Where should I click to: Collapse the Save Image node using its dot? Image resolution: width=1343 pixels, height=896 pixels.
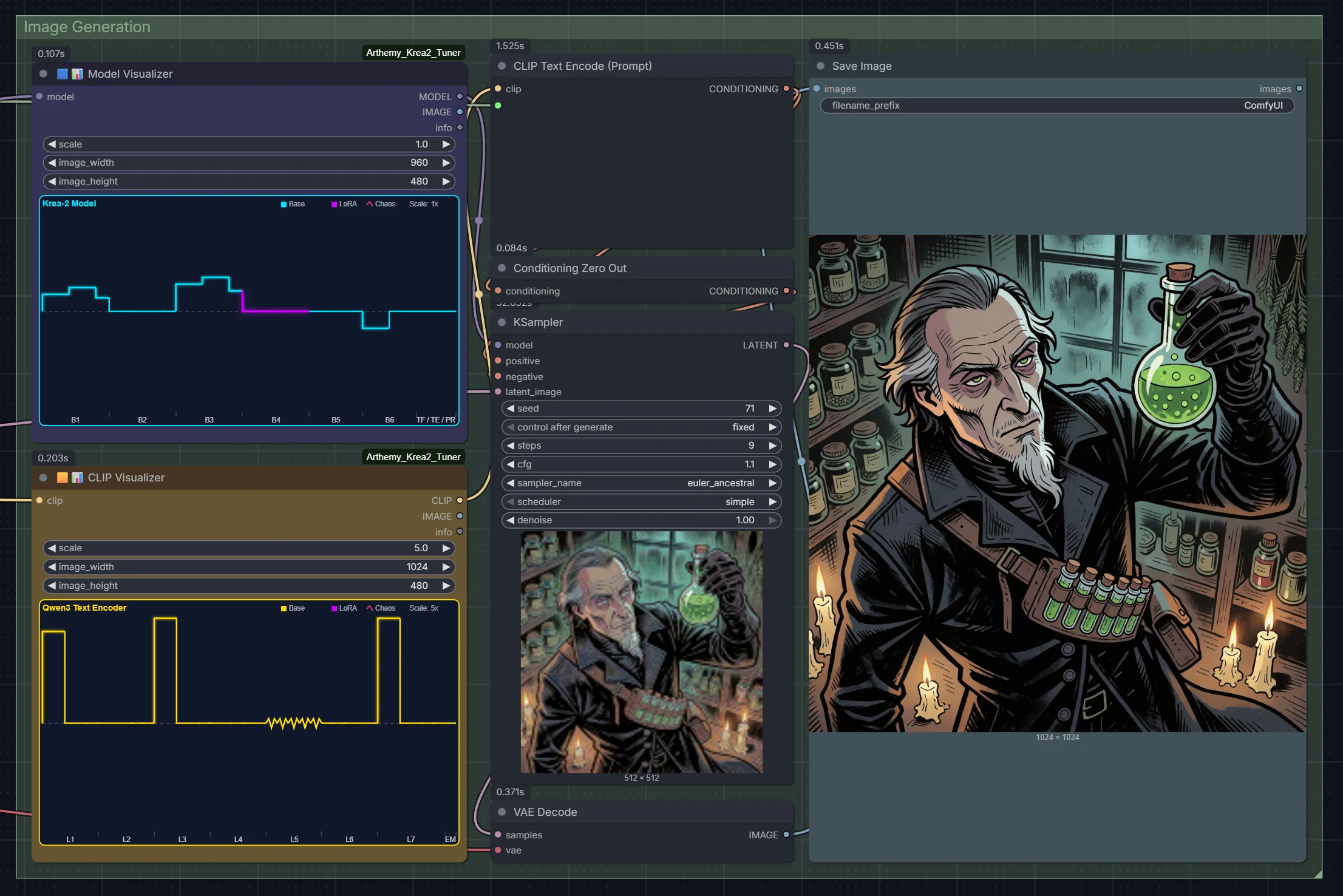pos(821,66)
